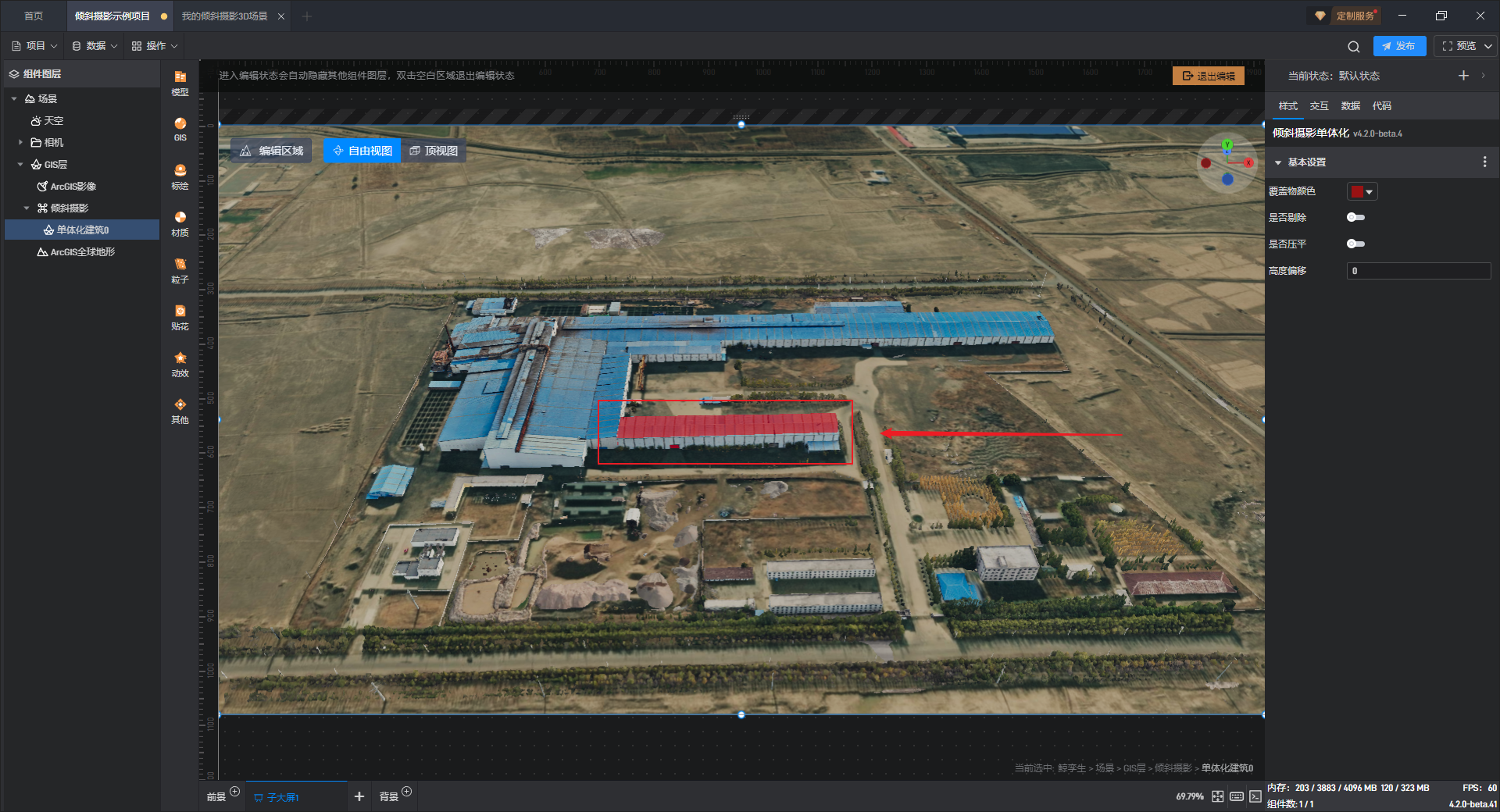This screenshot has width=1500, height=812.
Task: Toggle the 是否压平 switch
Action: click(x=1355, y=244)
